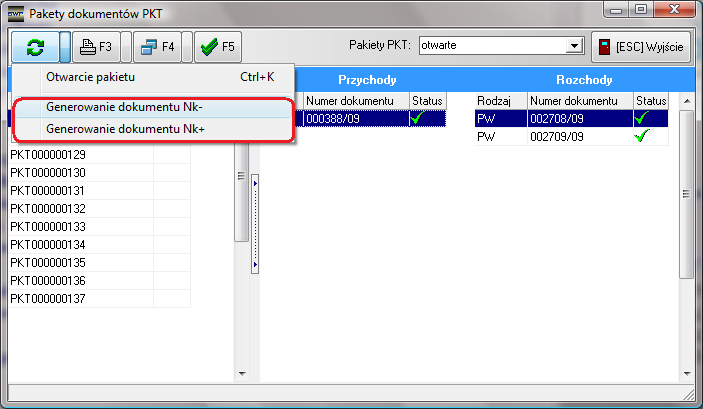Screen dimensions: 703x409
Task: Select package PKT000000133 in the list
Action: (x=62, y=227)
